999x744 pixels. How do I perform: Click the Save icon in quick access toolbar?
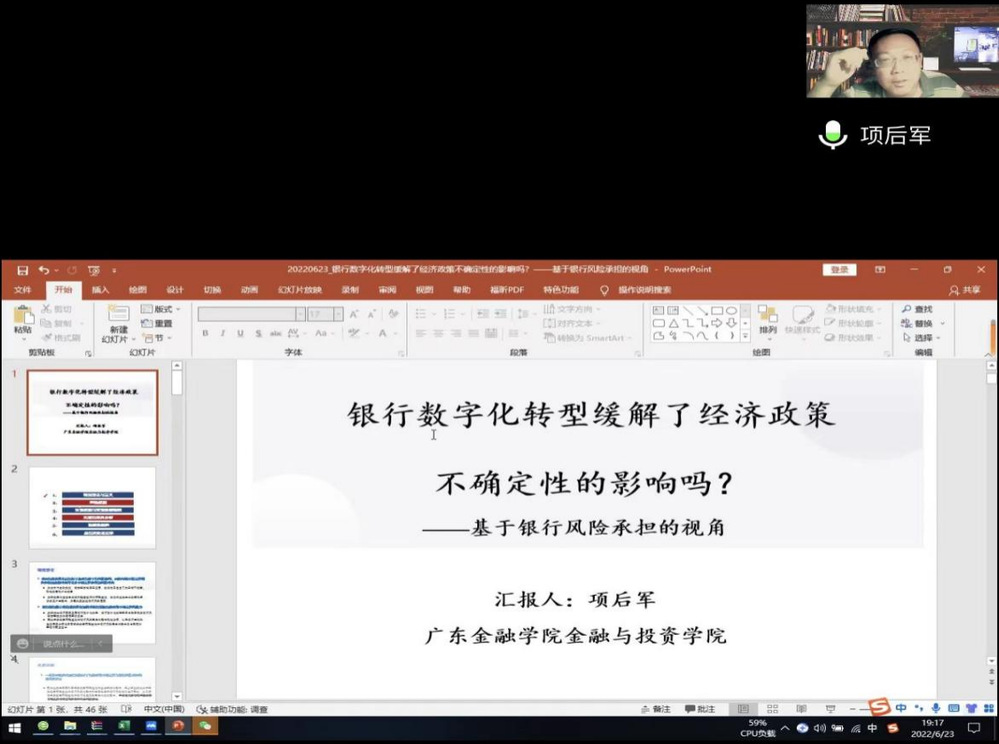click(22, 270)
